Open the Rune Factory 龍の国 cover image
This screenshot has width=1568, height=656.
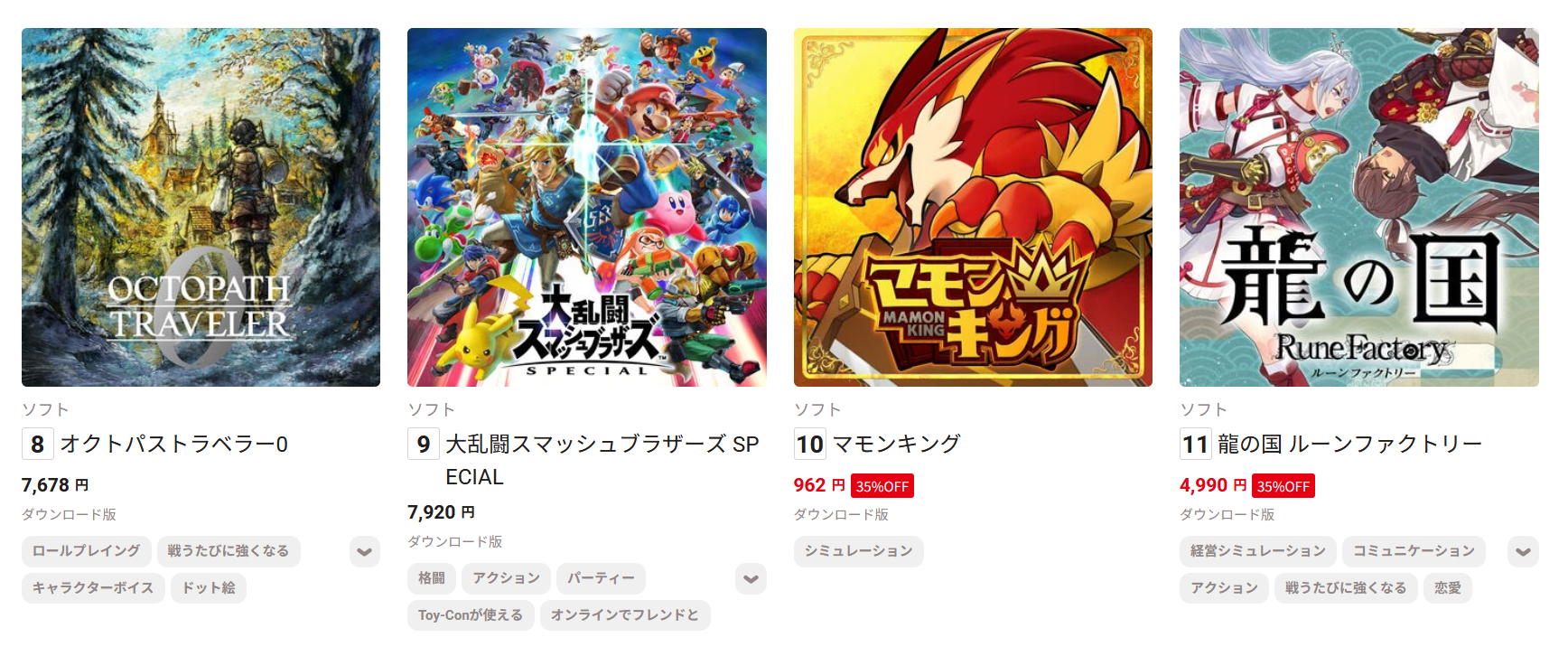tap(1359, 207)
